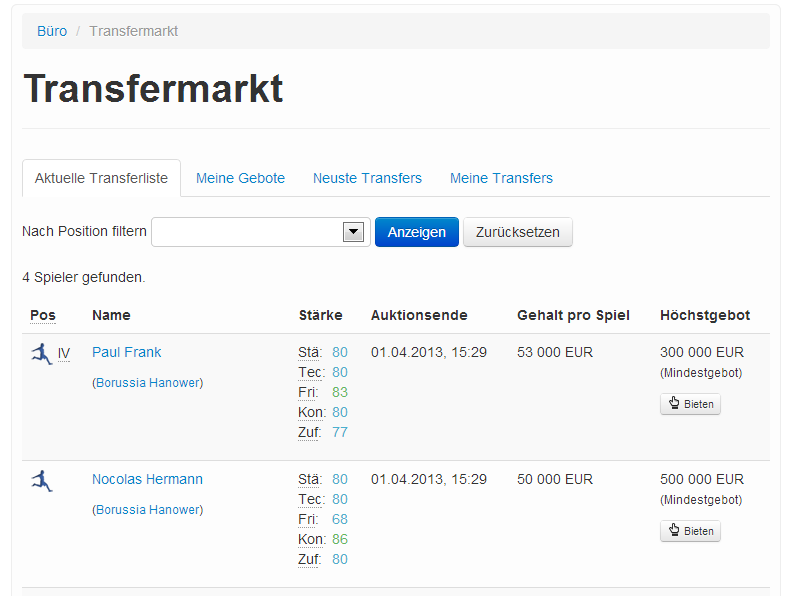This screenshot has width=789, height=596.
Task: Click the Stä label in Paul Frank's row
Action: [309, 352]
